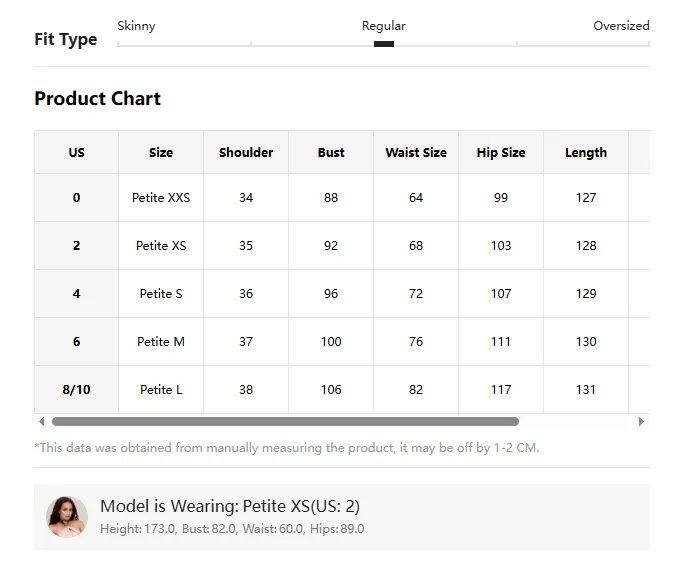Screen dimensions: 680x567
Task: Click the US size 0 cell
Action: (76, 198)
